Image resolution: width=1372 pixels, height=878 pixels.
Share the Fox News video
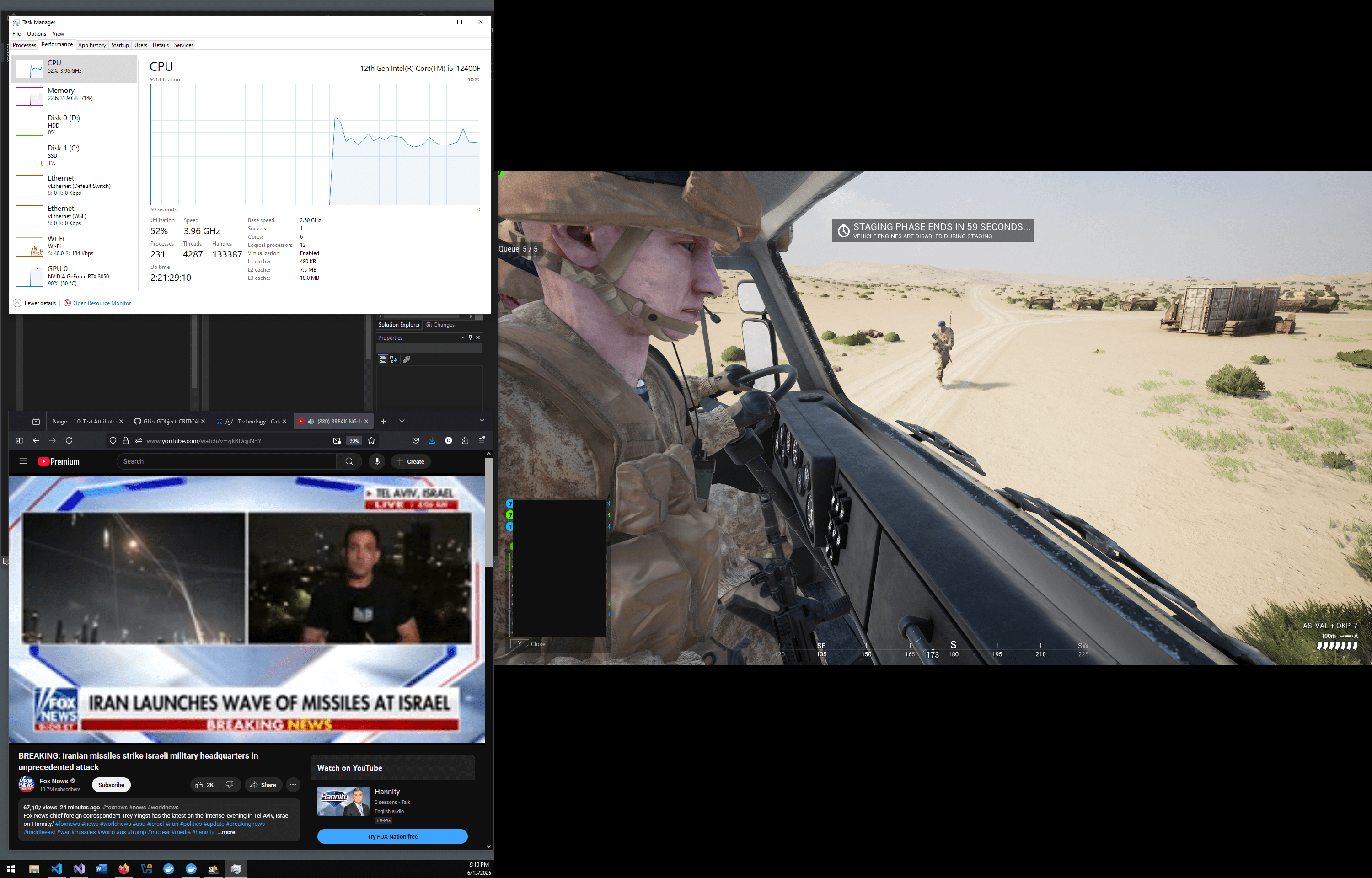(x=263, y=785)
